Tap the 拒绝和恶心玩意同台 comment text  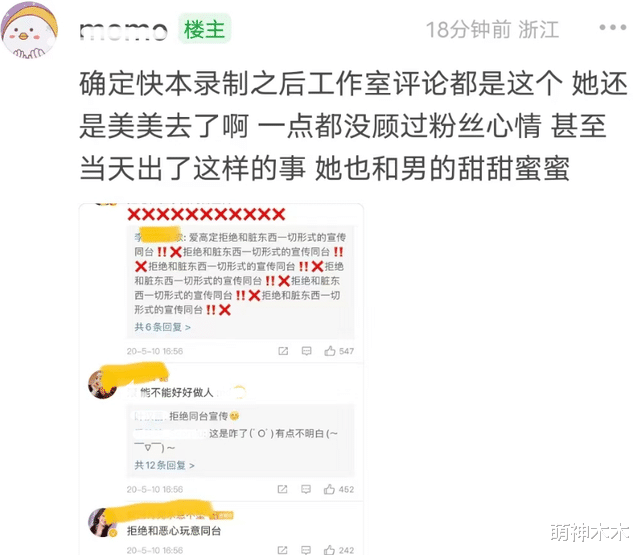coord(174,531)
